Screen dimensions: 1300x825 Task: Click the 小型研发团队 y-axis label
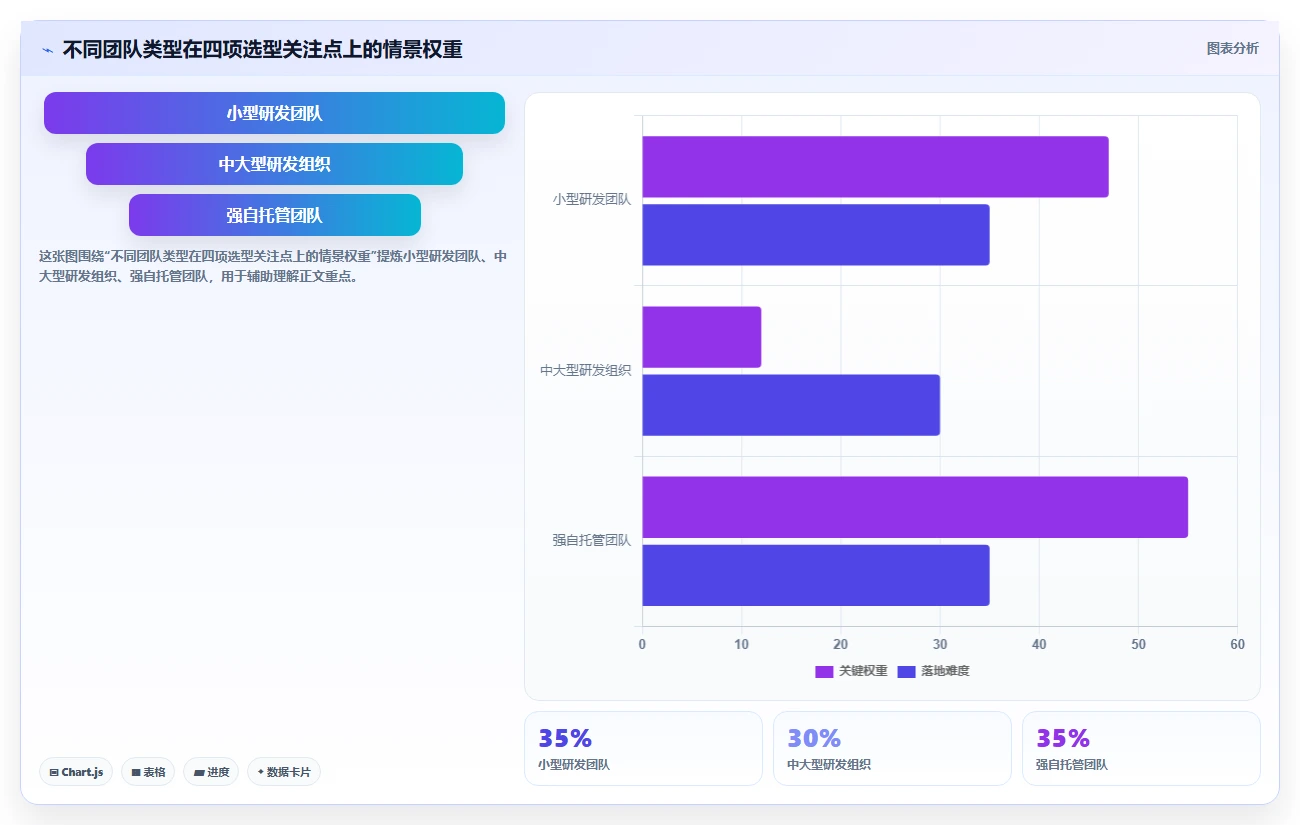[x=592, y=200]
